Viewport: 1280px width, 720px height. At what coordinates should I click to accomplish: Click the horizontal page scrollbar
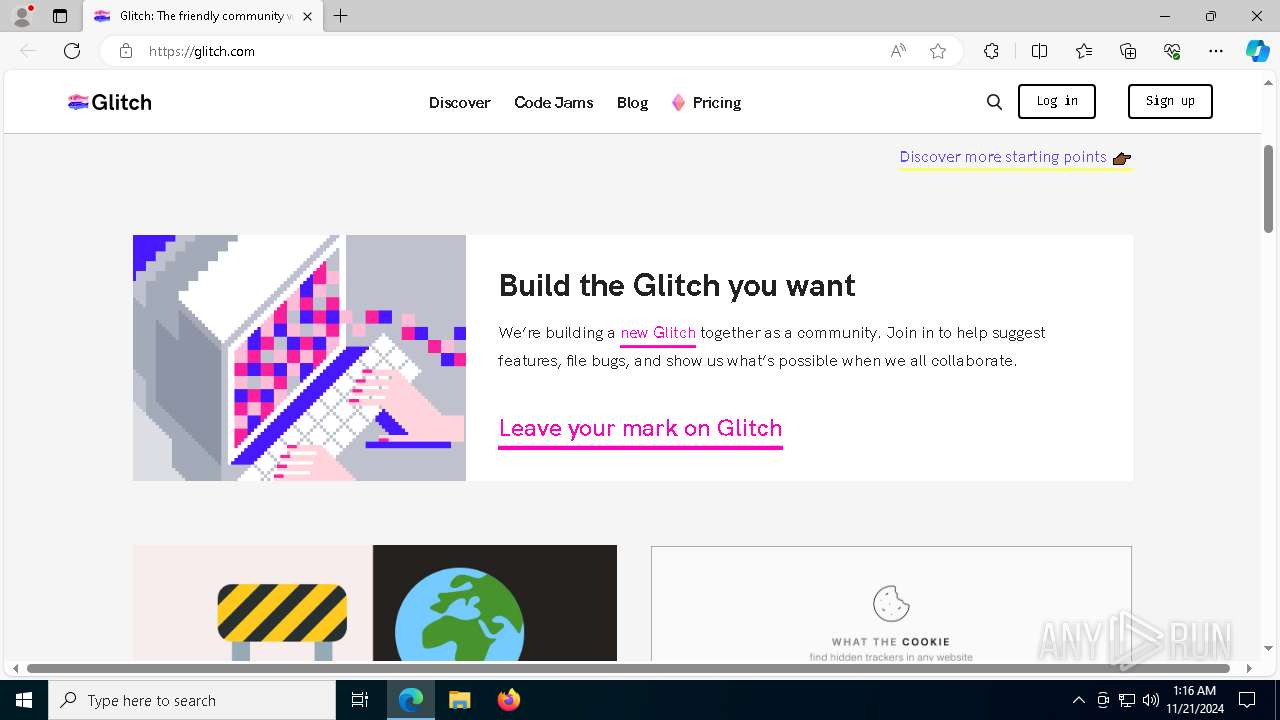[x=628, y=668]
